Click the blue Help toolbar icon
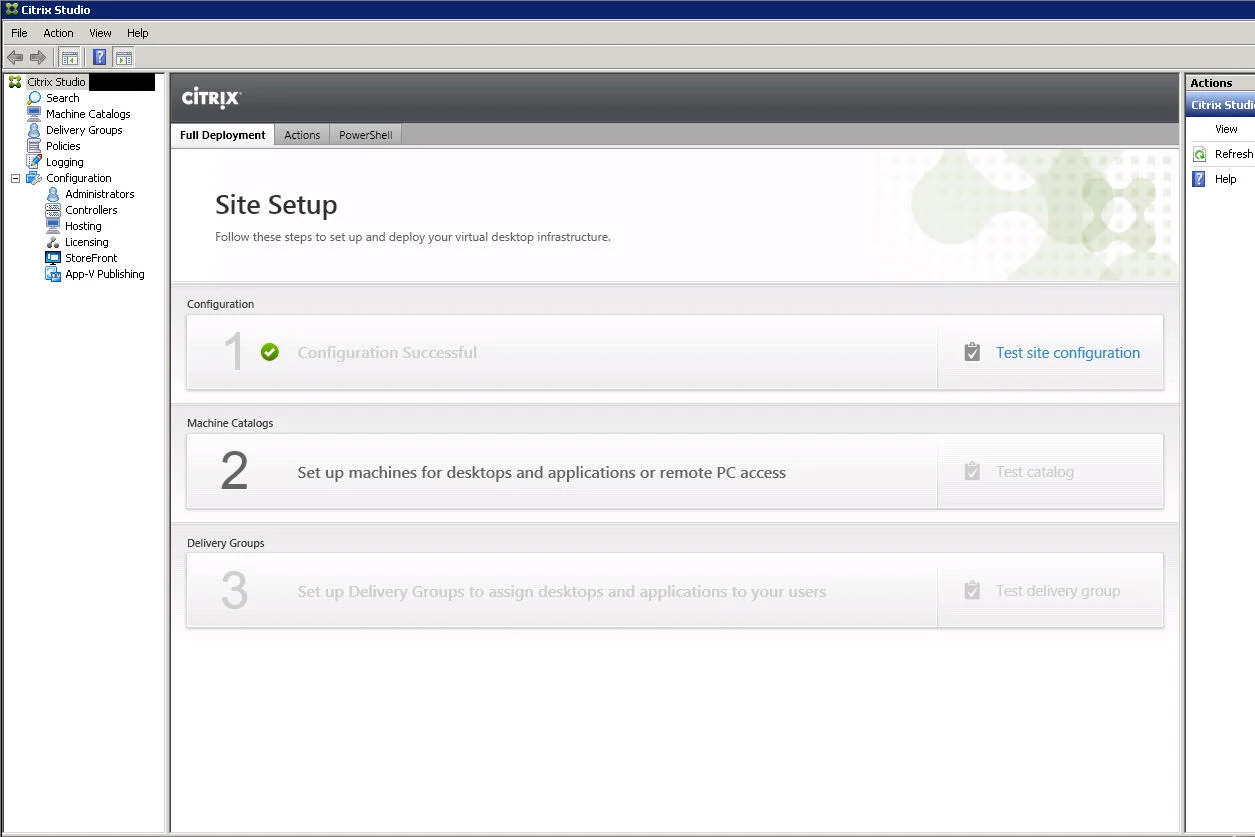The image size is (1255, 837). click(99, 58)
